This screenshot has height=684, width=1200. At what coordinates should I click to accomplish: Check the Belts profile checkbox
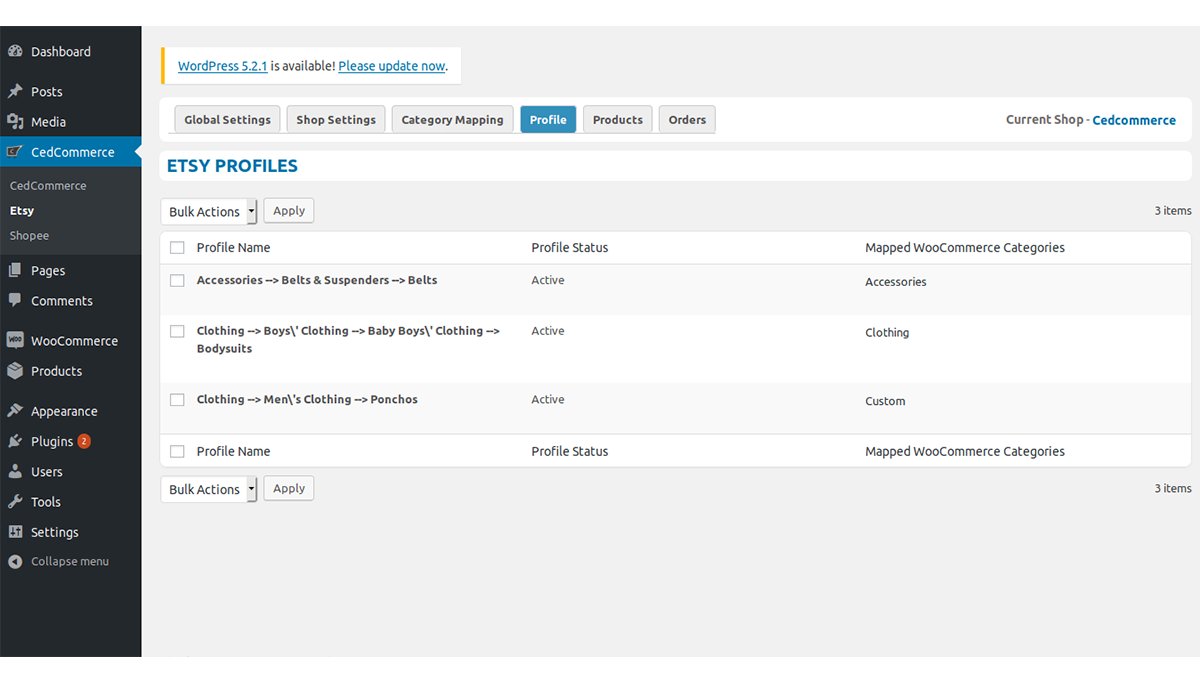(x=177, y=280)
